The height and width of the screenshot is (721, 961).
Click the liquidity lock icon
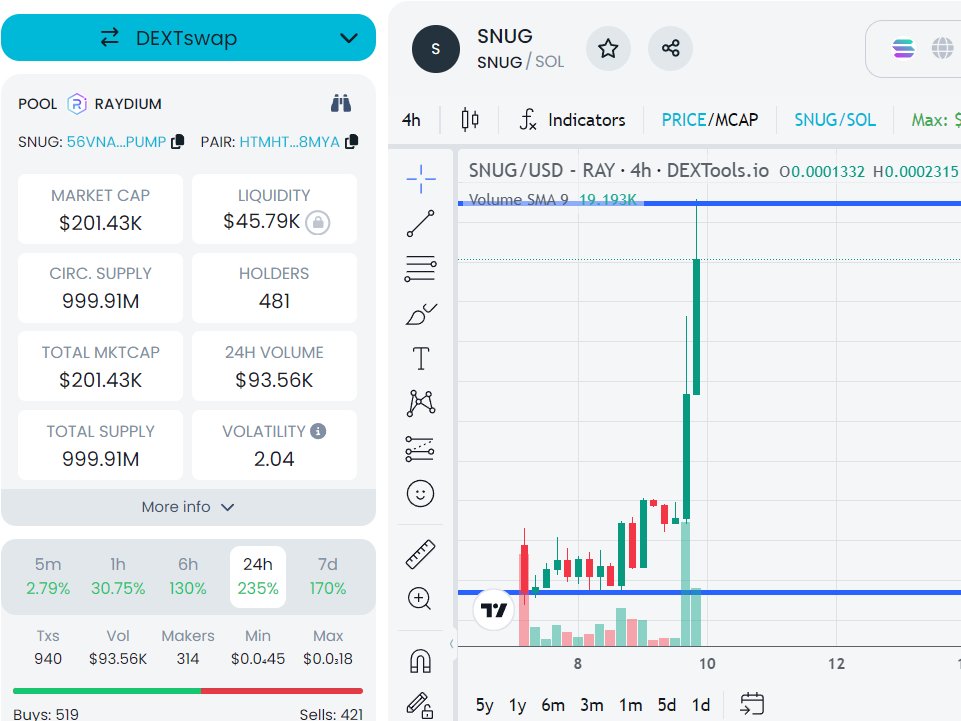pos(318,222)
